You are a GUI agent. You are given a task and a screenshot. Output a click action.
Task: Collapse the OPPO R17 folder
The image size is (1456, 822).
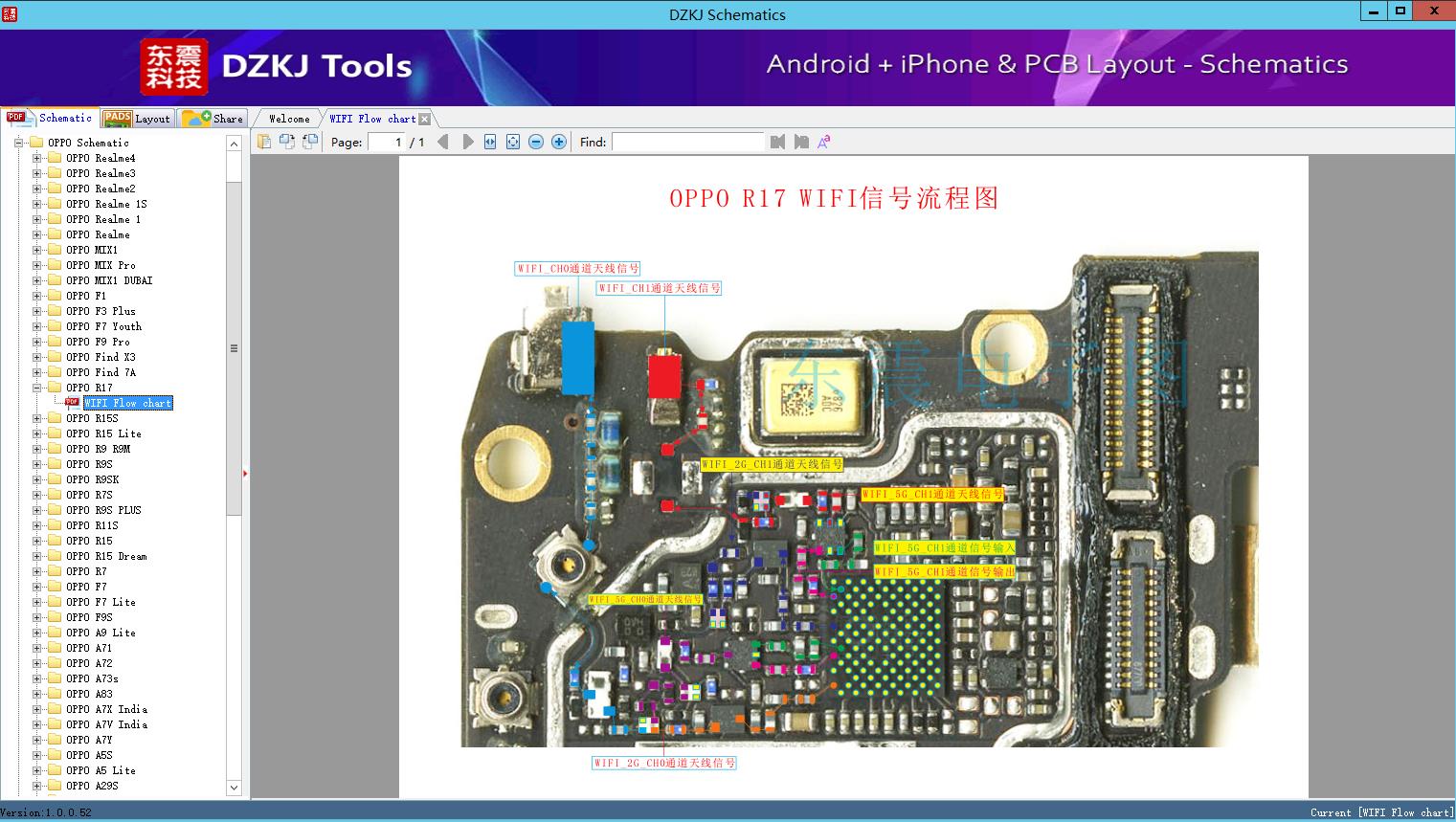37,388
